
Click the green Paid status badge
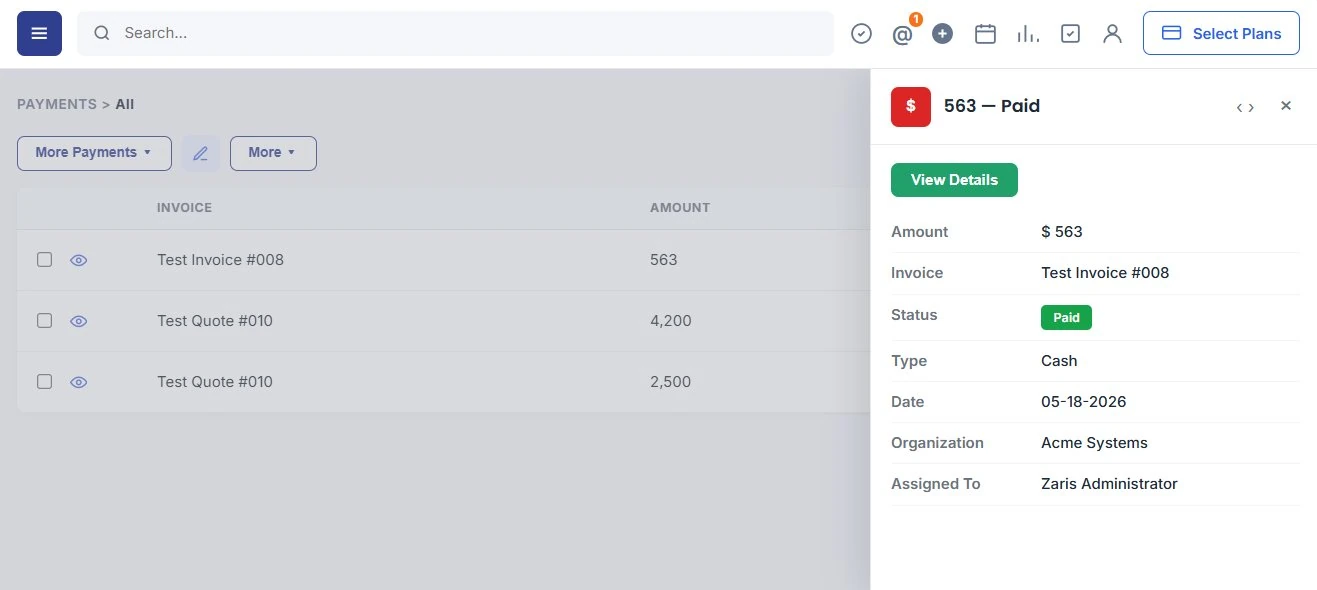1066,317
